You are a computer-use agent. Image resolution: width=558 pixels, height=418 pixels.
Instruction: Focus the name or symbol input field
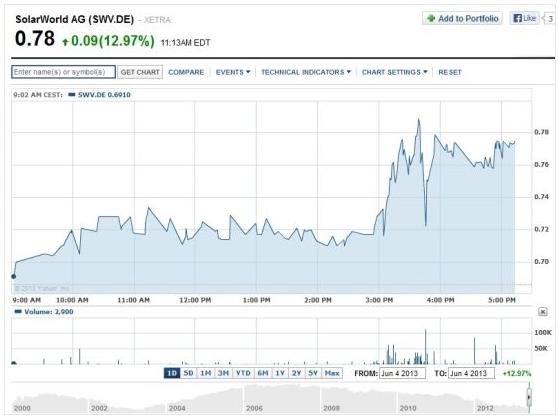63,72
